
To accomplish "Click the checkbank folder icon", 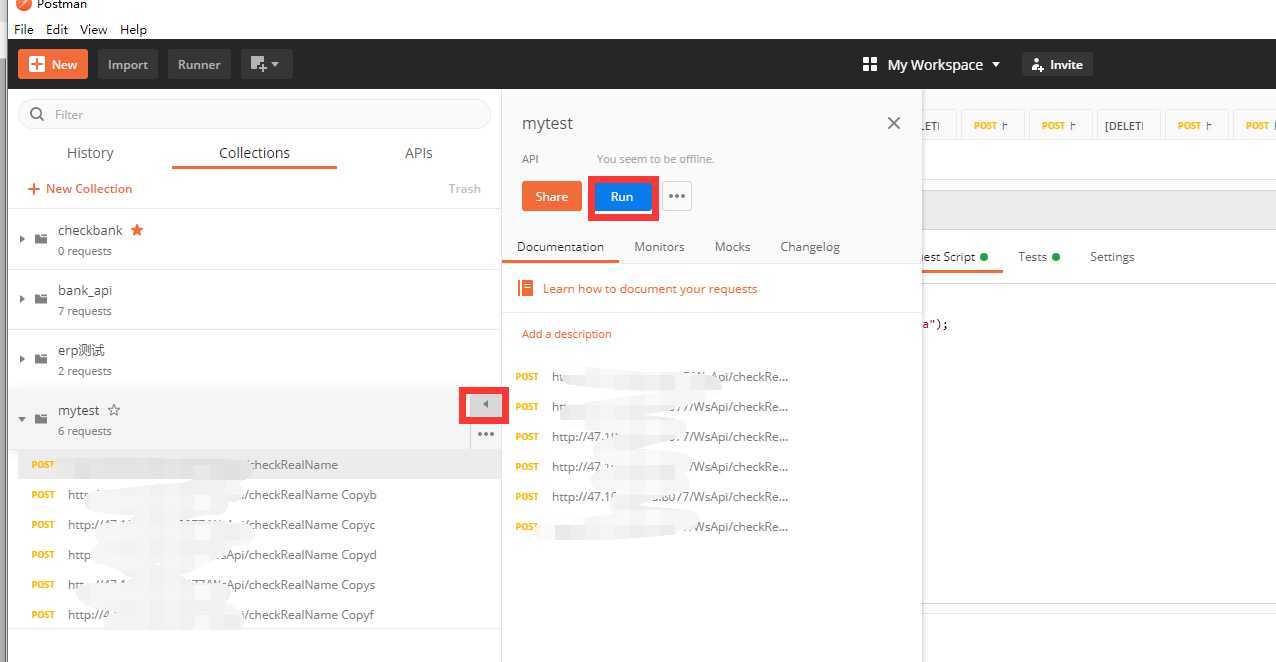I will pos(41,239).
